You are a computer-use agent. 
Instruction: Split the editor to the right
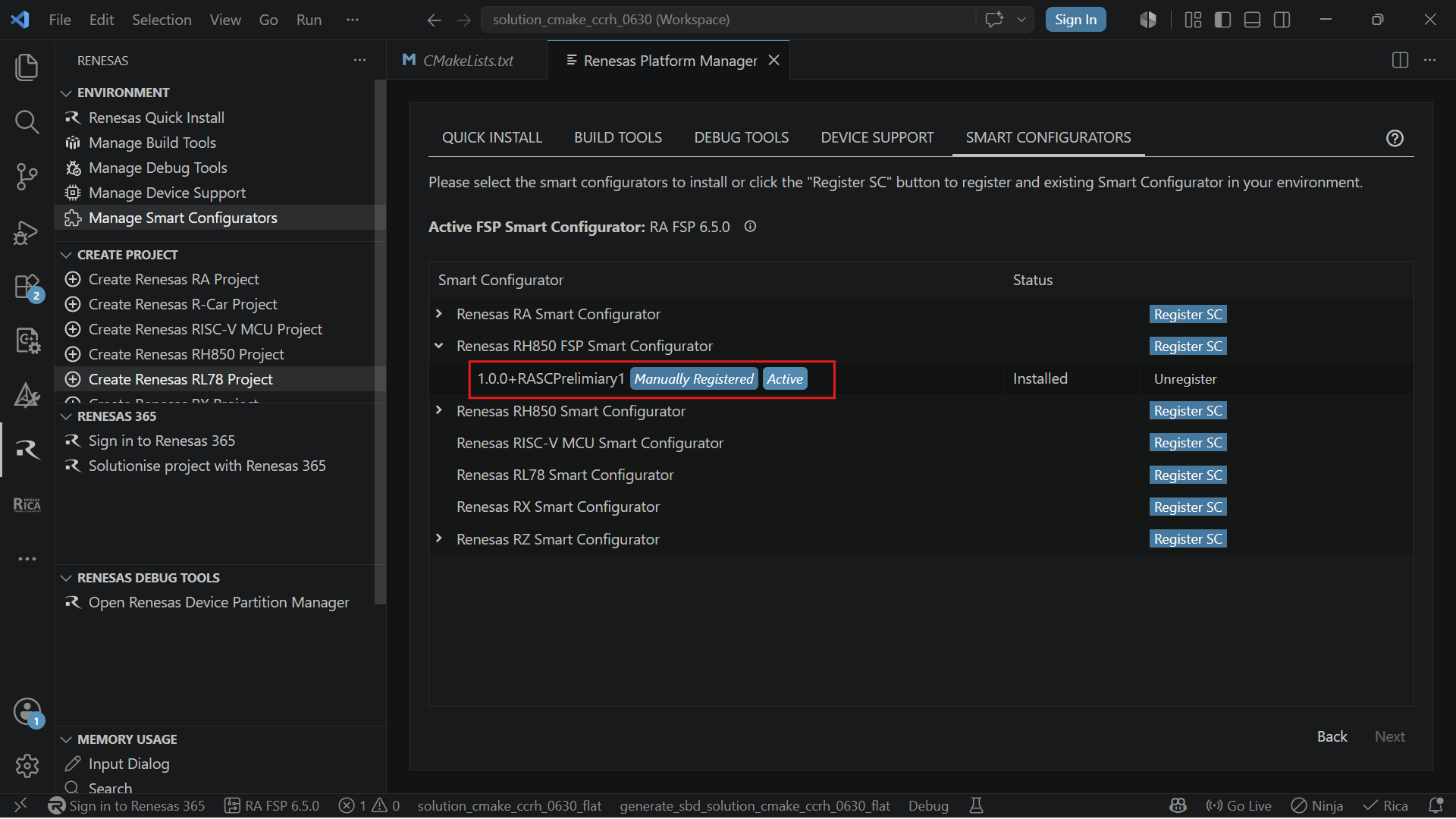tap(1400, 61)
